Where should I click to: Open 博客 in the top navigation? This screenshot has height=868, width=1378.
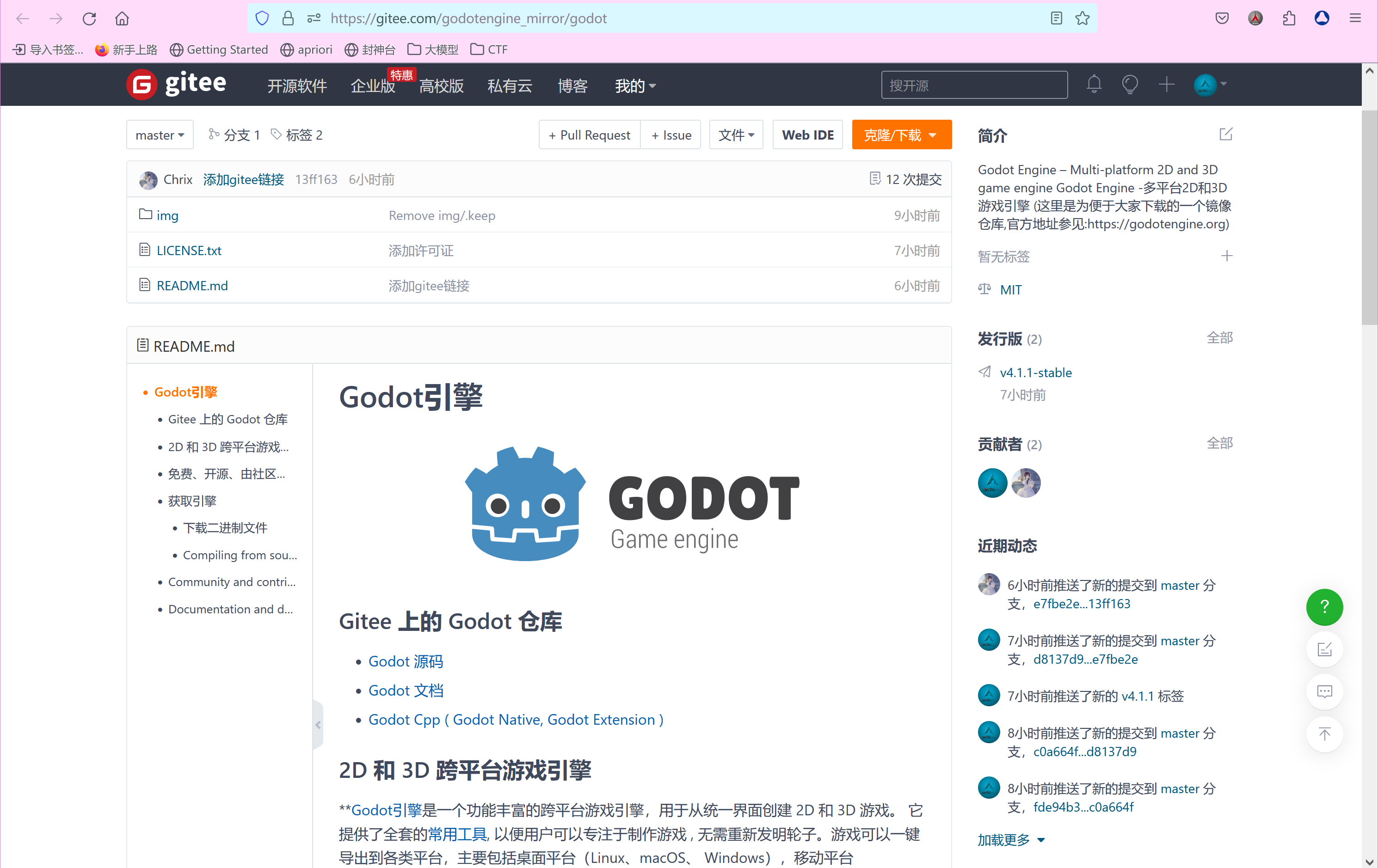pyautogui.click(x=573, y=86)
